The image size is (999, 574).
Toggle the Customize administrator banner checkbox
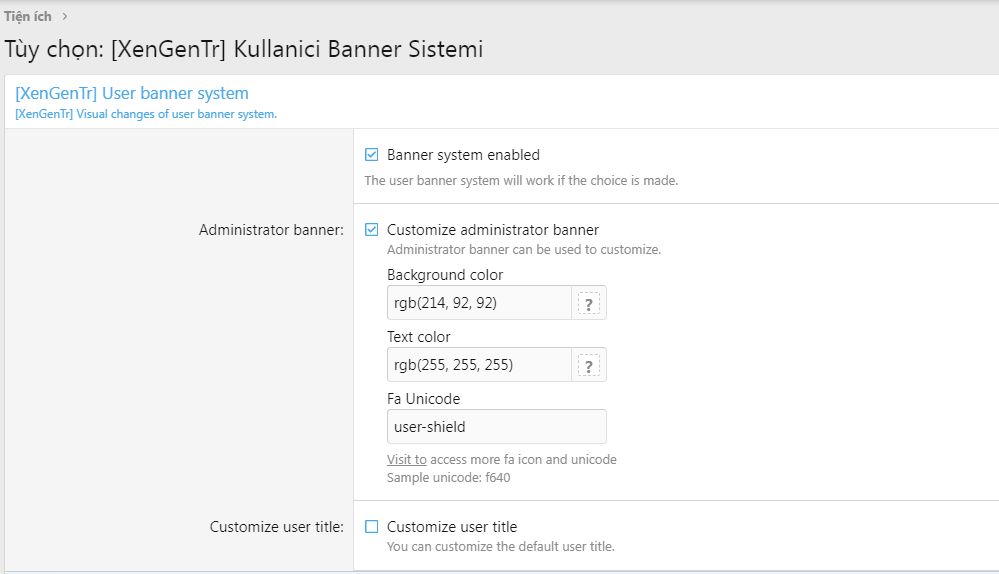[372, 230]
